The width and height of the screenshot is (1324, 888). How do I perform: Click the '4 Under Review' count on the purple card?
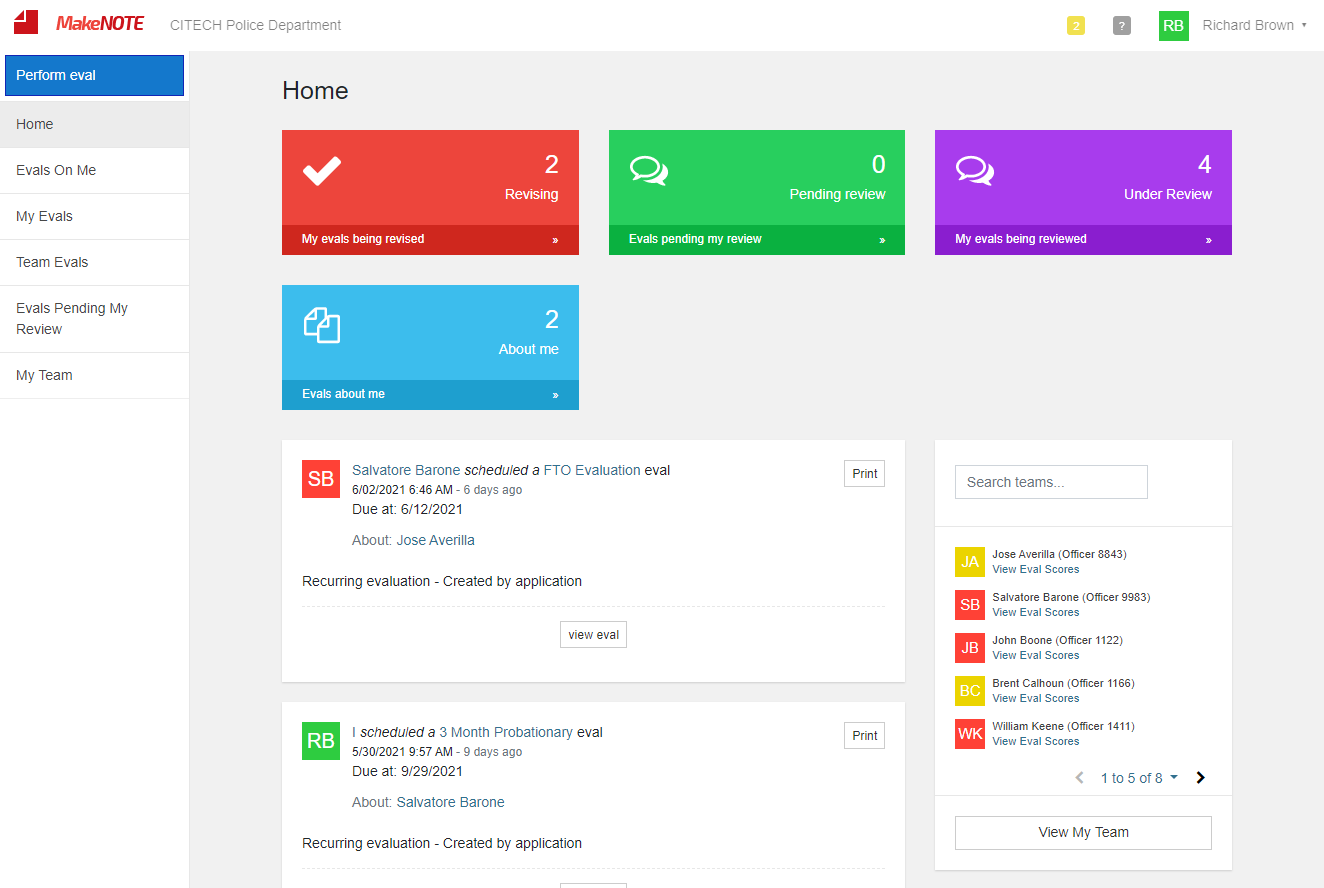[x=1168, y=178]
